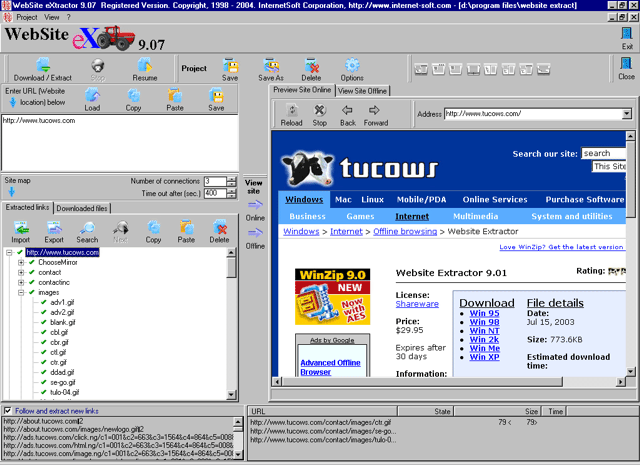640x465 pixels.
Task: Copy the entered URLs
Action: 133,100
